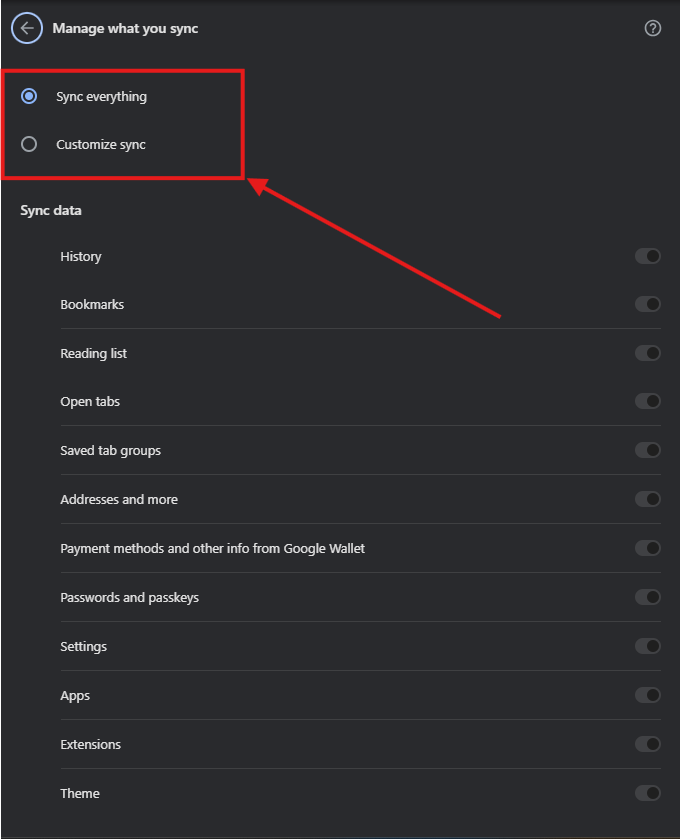Toggle the Reading list sync switch
The height and width of the screenshot is (839, 680).
coord(647,353)
